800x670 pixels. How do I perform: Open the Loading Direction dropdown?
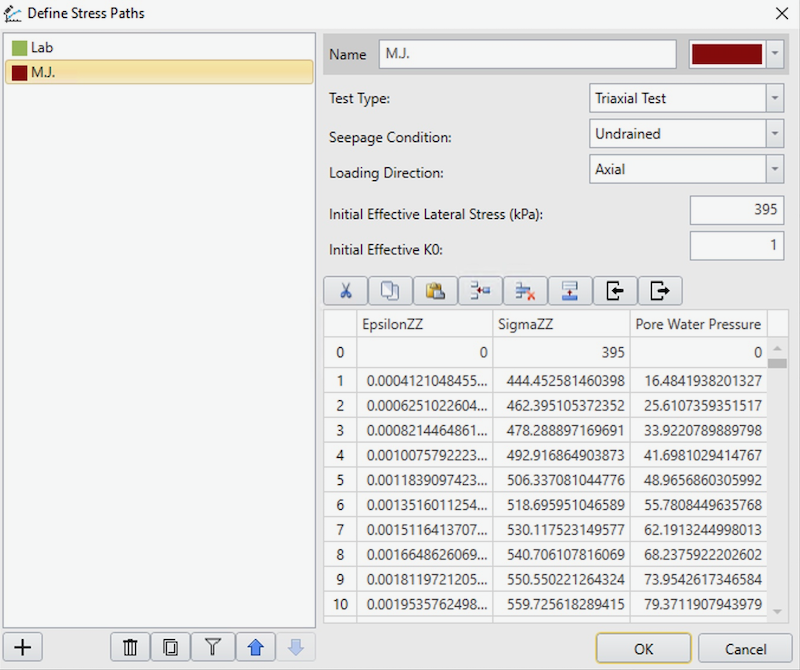(775, 169)
